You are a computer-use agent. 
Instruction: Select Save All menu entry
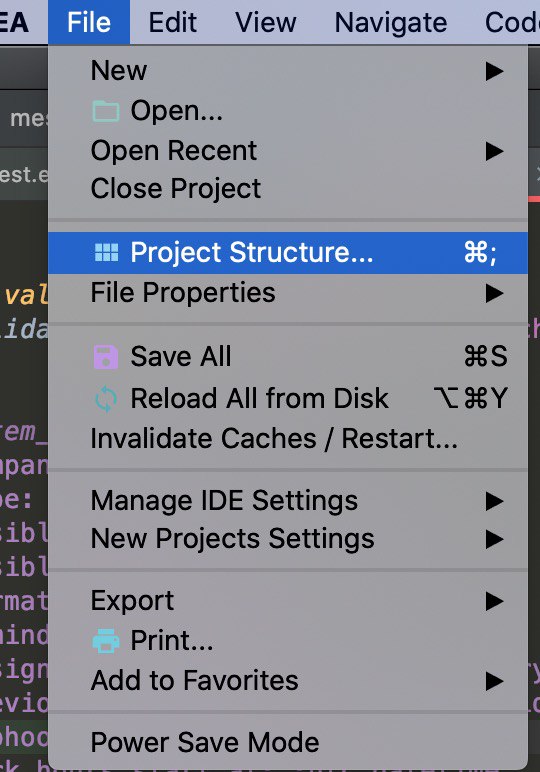[x=288, y=356]
